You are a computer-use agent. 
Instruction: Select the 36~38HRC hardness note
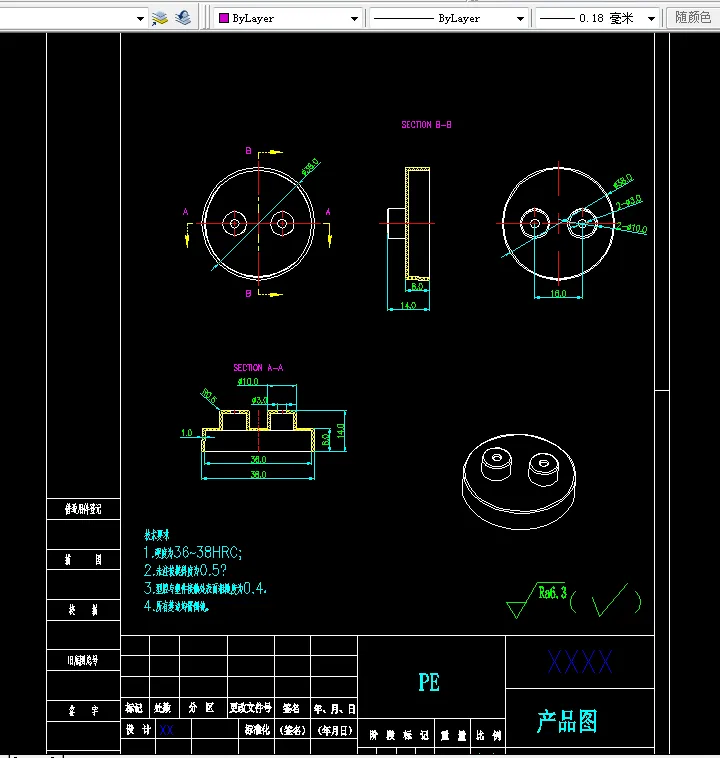pyautogui.click(x=192, y=553)
